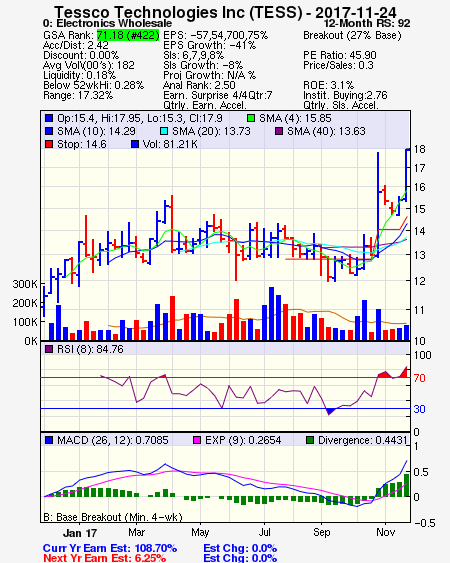Click the 'Sls Growth: -8%' text
Viewport: 450px width, 563px height.
203,65
